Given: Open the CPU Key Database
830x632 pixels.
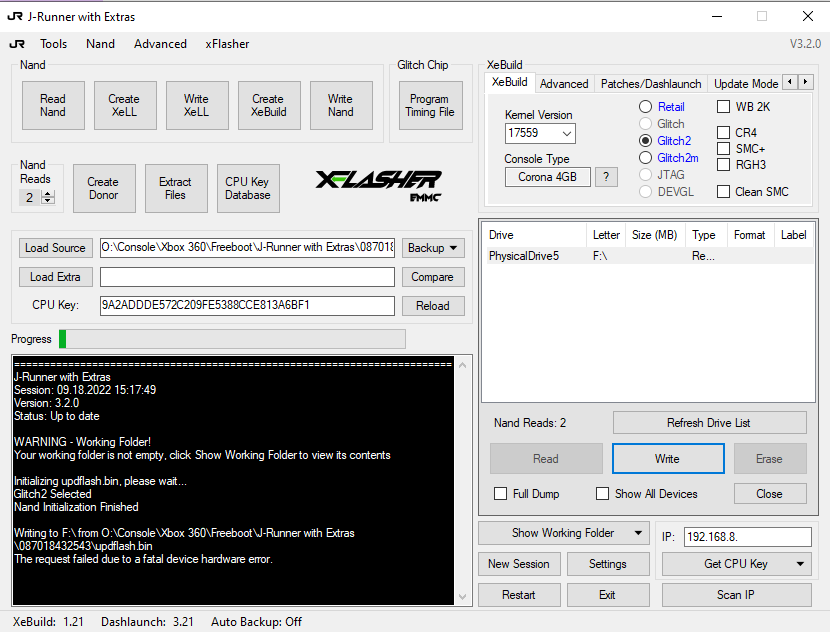Looking at the screenshot, I should (248, 188).
